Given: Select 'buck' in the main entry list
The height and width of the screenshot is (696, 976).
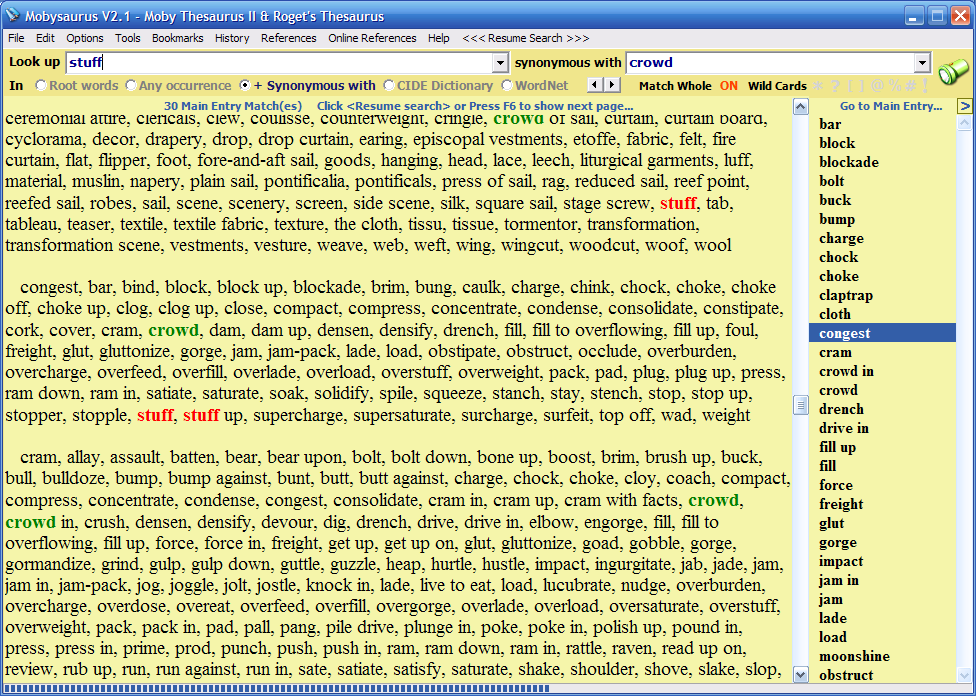Looking at the screenshot, I should click(x=835, y=200).
